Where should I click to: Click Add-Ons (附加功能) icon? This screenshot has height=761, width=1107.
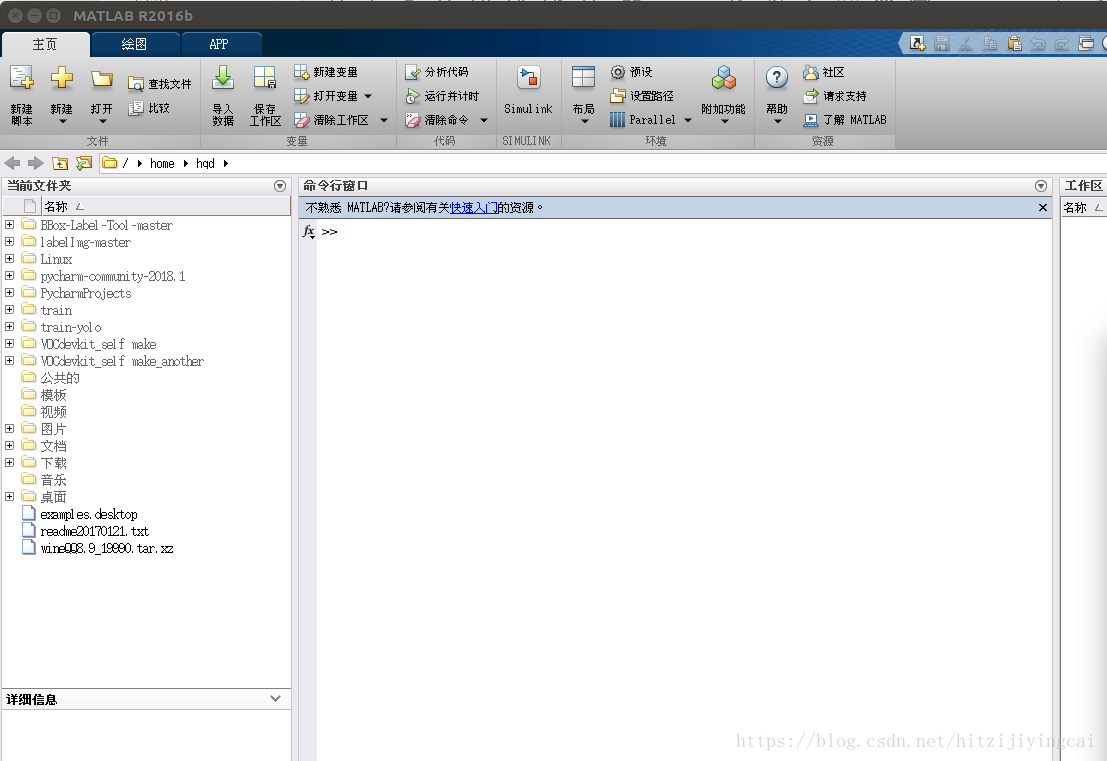724,78
